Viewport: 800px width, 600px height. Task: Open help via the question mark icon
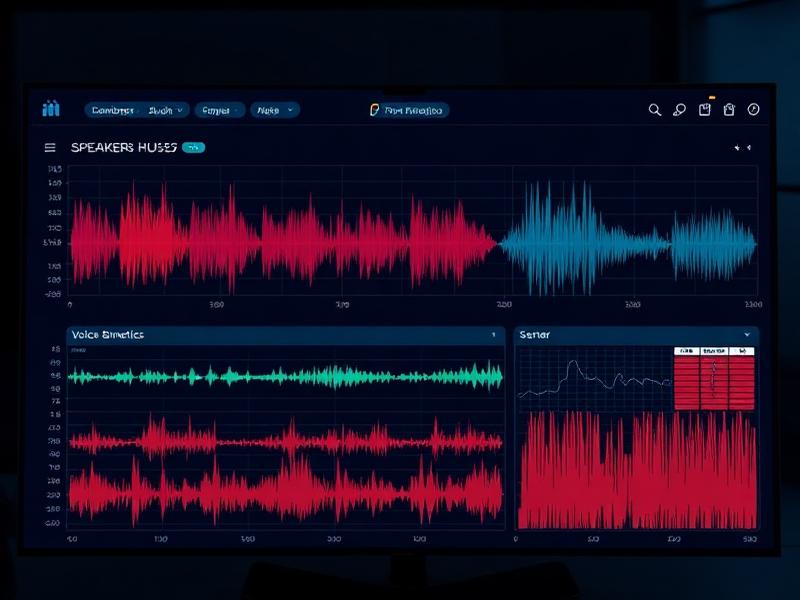coord(755,110)
